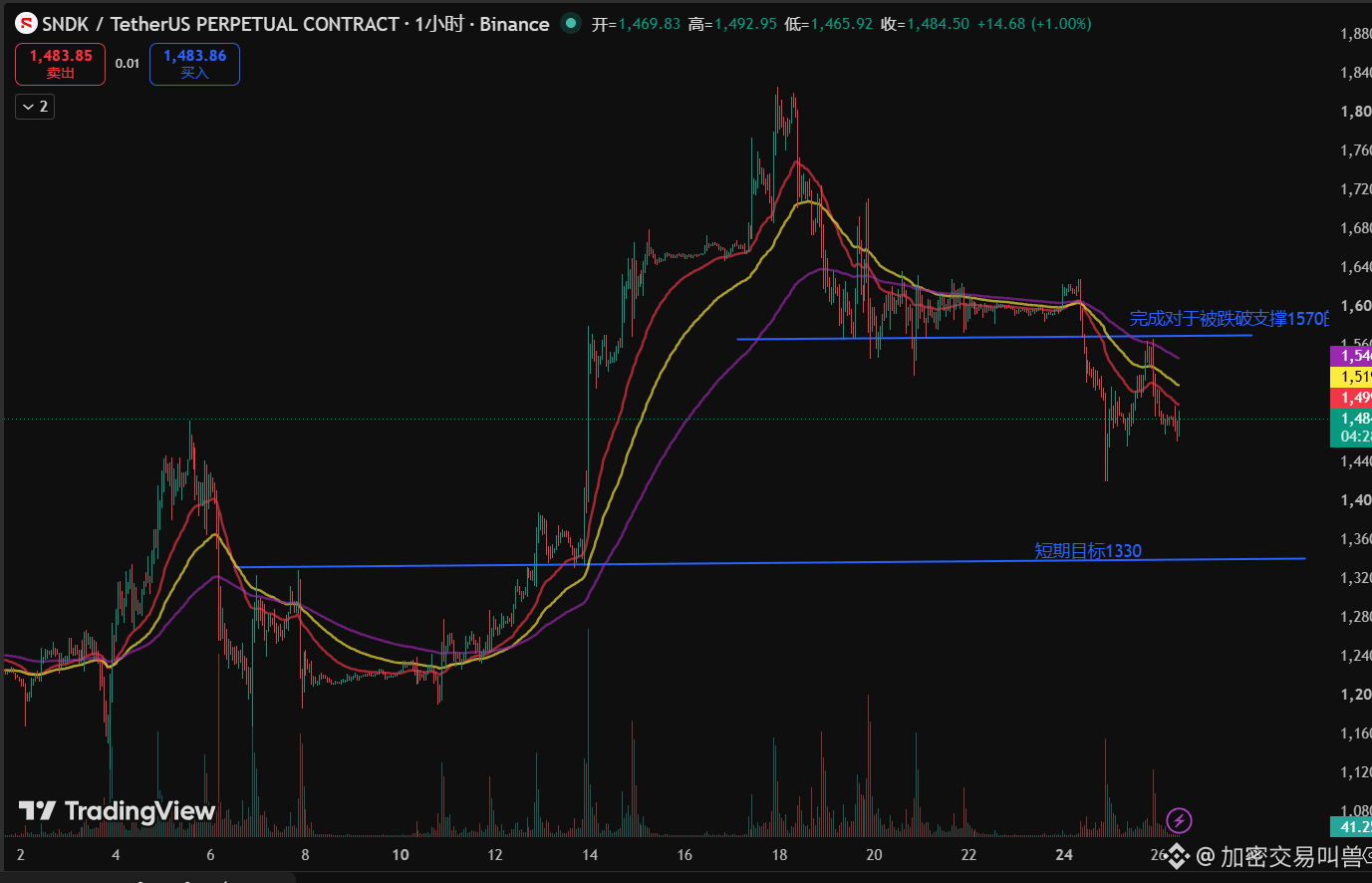Click the open value 开=1,469.83
The width and height of the screenshot is (1372, 883).
(x=636, y=24)
